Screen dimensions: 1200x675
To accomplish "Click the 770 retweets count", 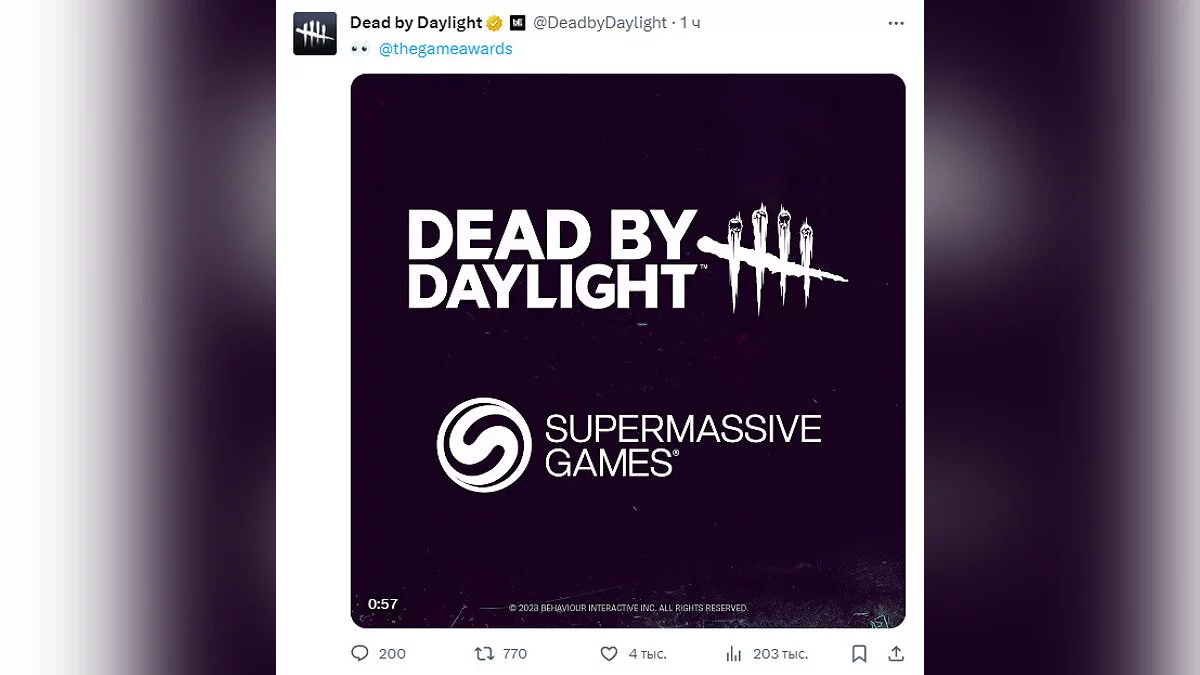I will click(x=514, y=653).
